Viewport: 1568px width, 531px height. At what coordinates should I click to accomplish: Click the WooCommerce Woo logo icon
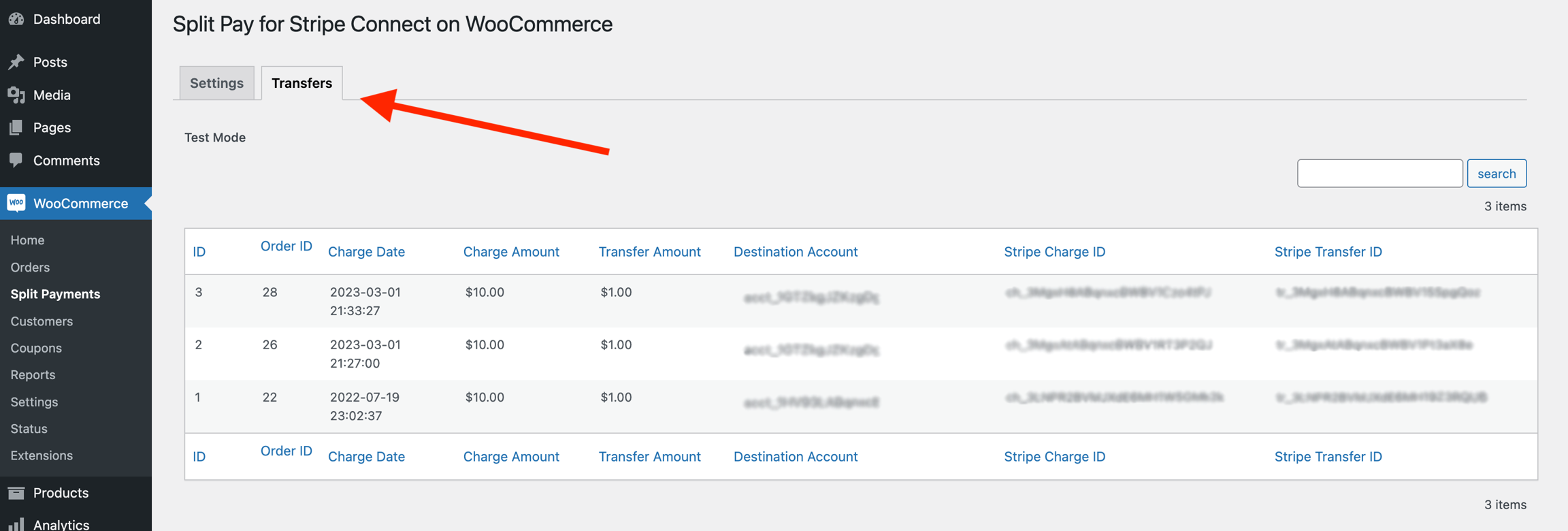16,203
